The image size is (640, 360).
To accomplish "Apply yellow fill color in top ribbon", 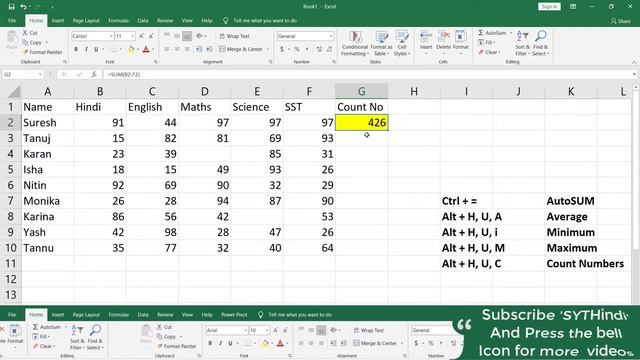I will point(131,49).
